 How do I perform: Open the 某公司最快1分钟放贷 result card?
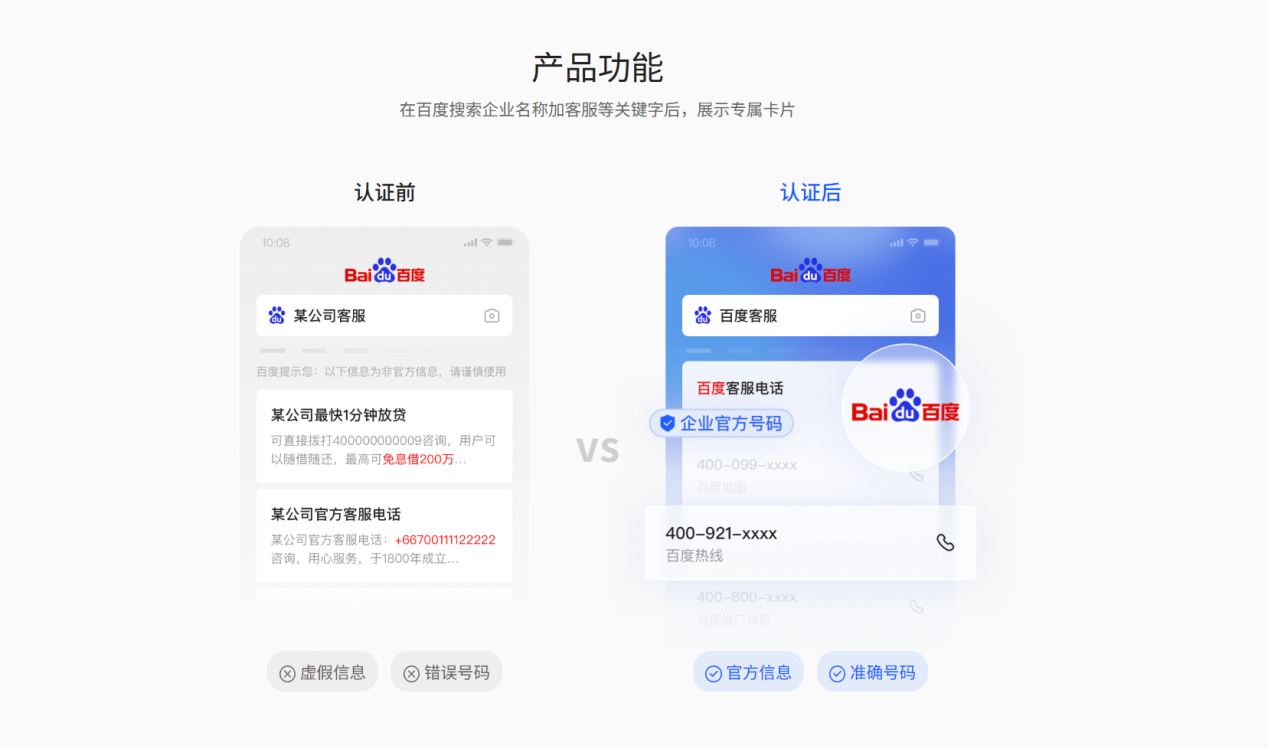(x=384, y=436)
